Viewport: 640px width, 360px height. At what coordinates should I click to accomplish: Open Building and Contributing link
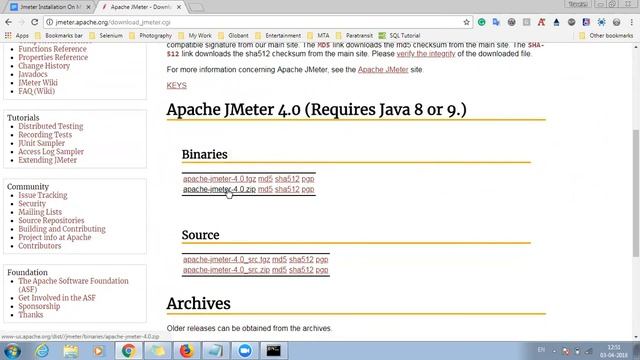tap(62, 229)
